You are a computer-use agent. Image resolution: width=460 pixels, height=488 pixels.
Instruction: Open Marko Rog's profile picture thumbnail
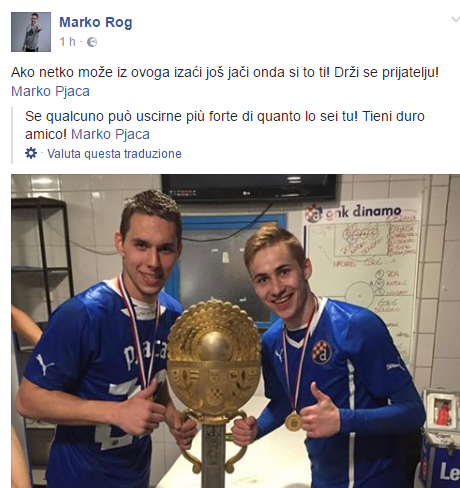coord(31,32)
